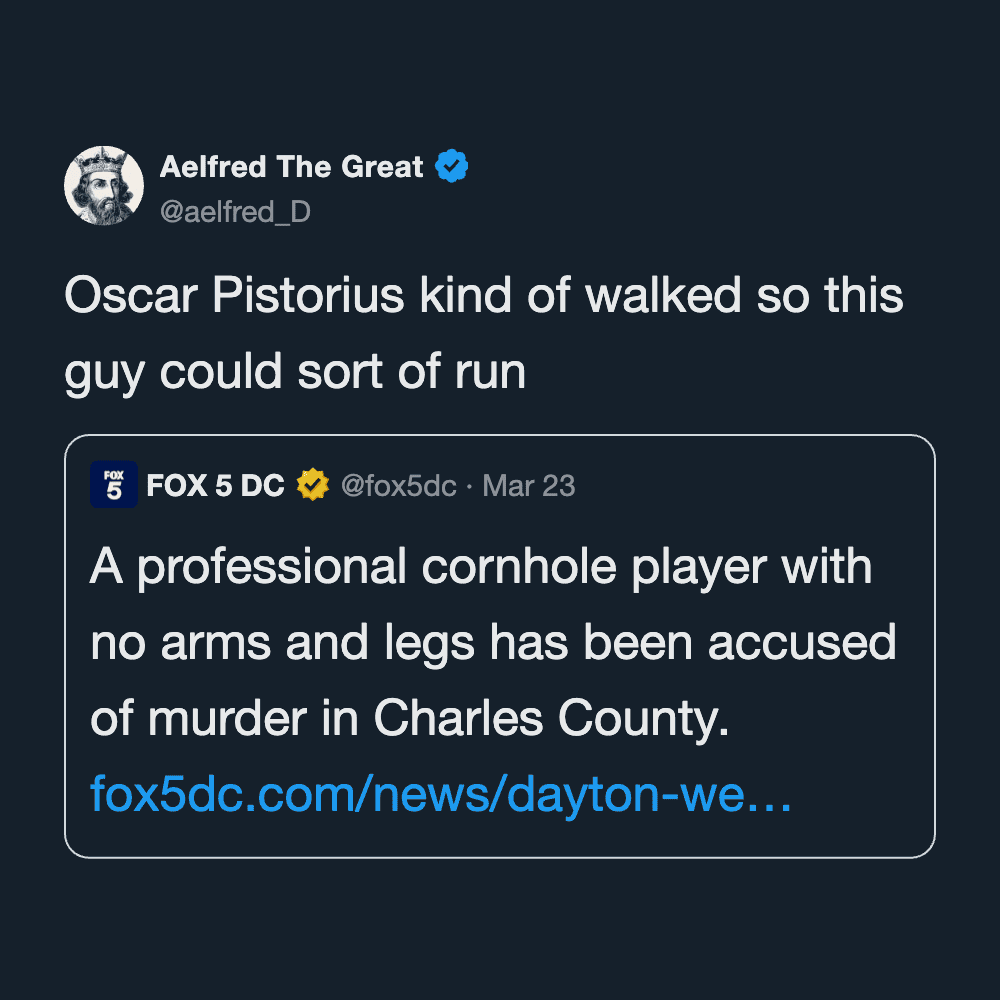This screenshot has width=1000, height=1000.
Task: Click the line "guy could sort of run"
Action: (295, 372)
